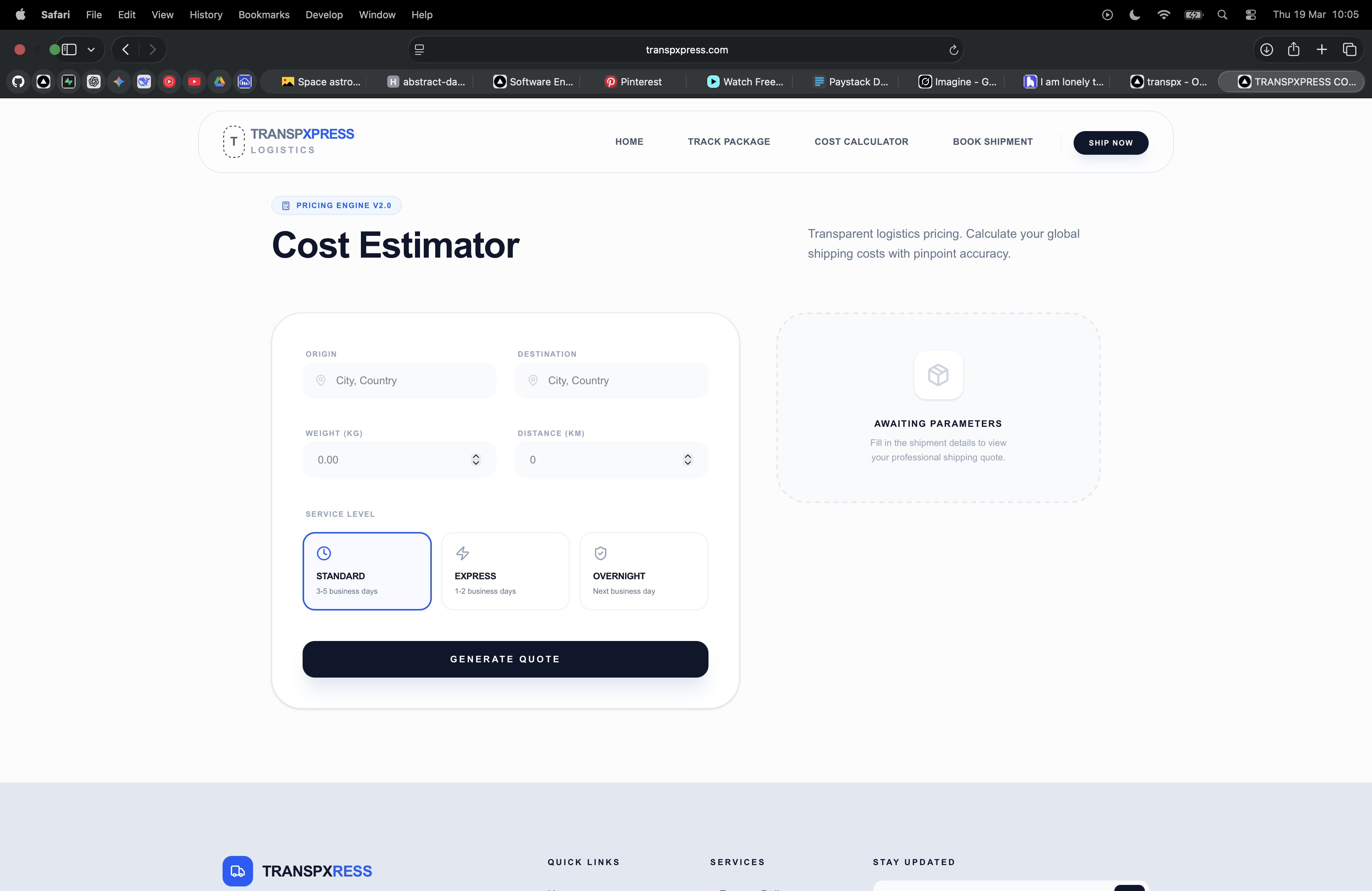Click the Safari share icon
The height and width of the screenshot is (891, 1372).
tap(1293, 50)
